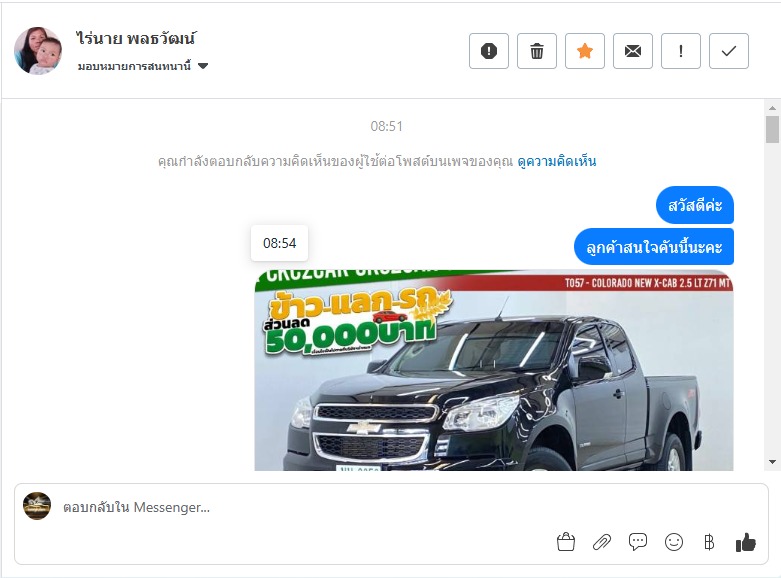Open the emoji picker smiley icon
The height and width of the screenshot is (578, 781).
coord(673,542)
